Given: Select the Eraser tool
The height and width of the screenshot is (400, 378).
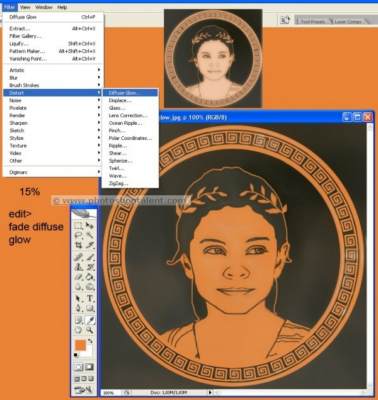Looking at the screenshot, I should [79, 277].
